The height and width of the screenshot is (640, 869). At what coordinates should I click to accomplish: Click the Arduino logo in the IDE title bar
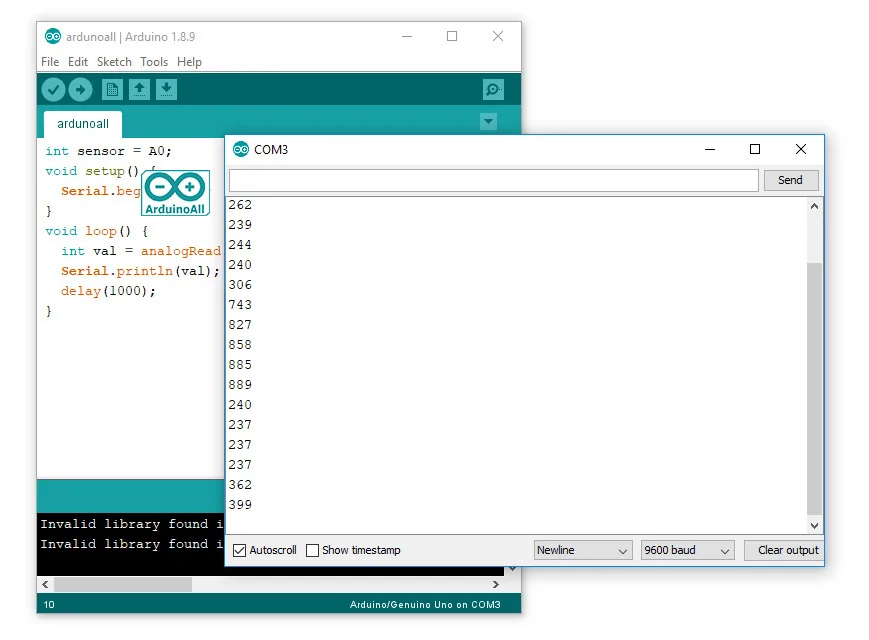pos(53,37)
